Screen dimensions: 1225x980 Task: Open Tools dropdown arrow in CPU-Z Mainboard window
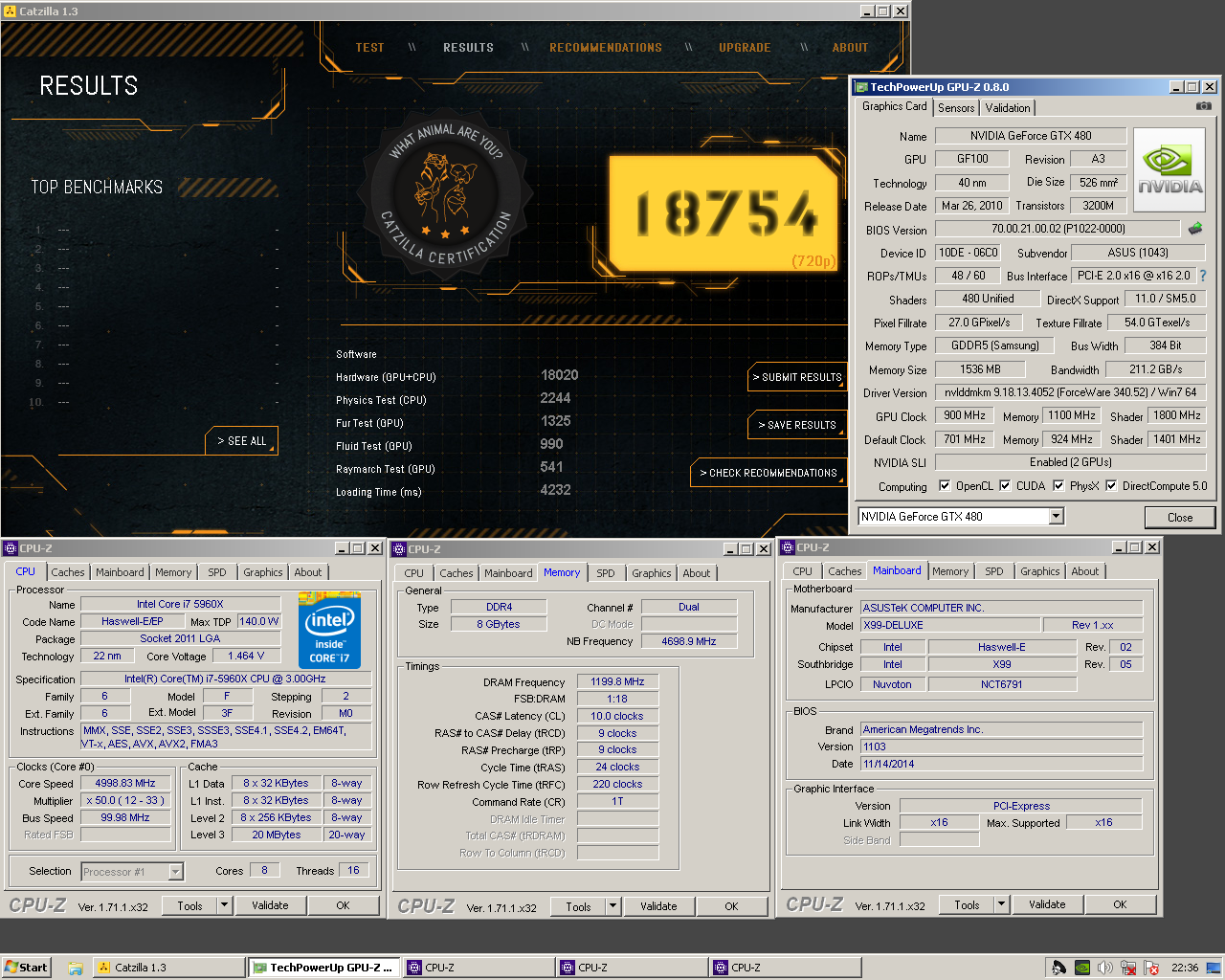[x=1002, y=904]
